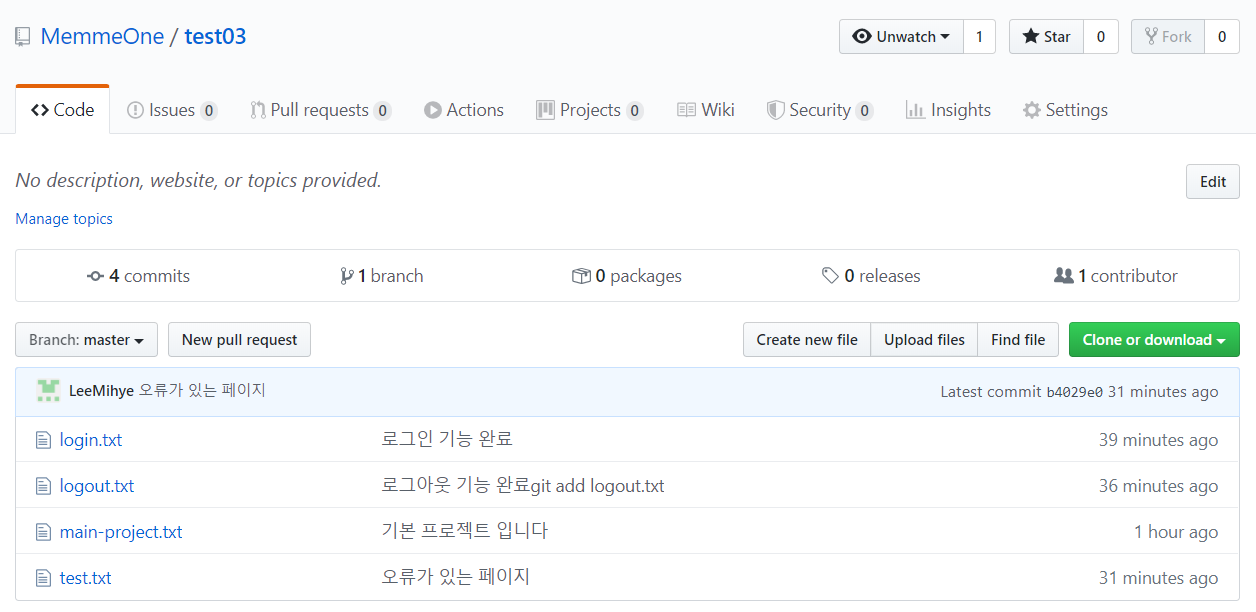The image size is (1256, 612).
Task: Open commit message 로그아웃 기능 완료git add logout.txt
Action: pos(523,486)
